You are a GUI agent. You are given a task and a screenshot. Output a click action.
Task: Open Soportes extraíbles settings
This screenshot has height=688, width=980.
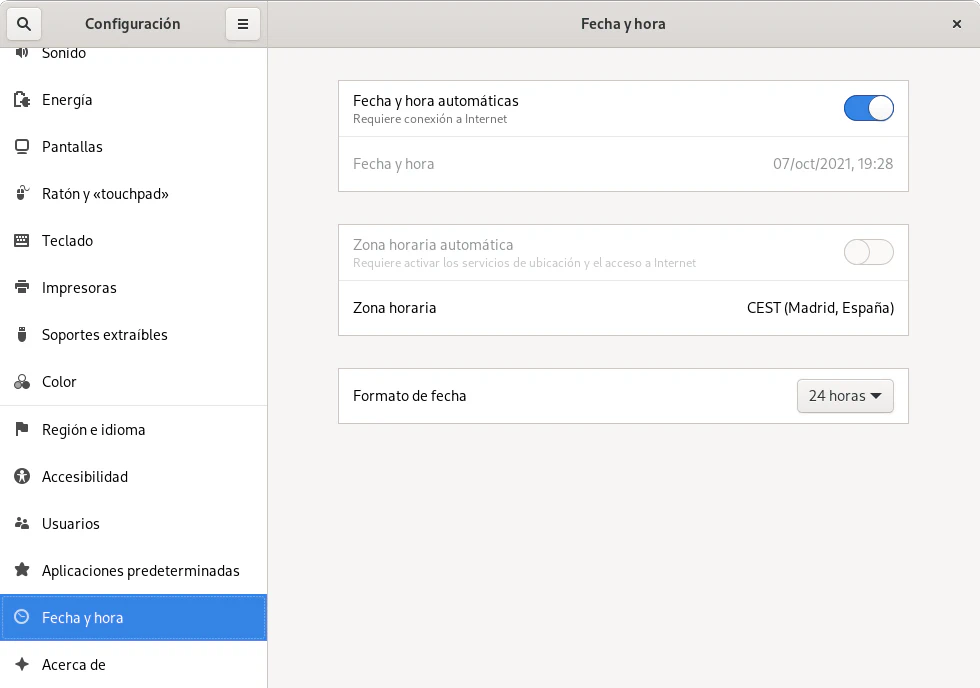coord(104,335)
